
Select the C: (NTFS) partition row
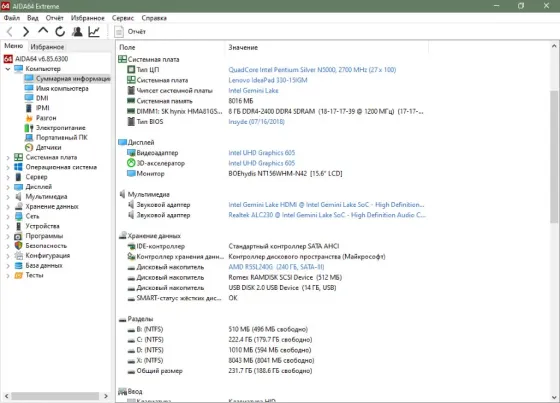[x=271, y=339]
